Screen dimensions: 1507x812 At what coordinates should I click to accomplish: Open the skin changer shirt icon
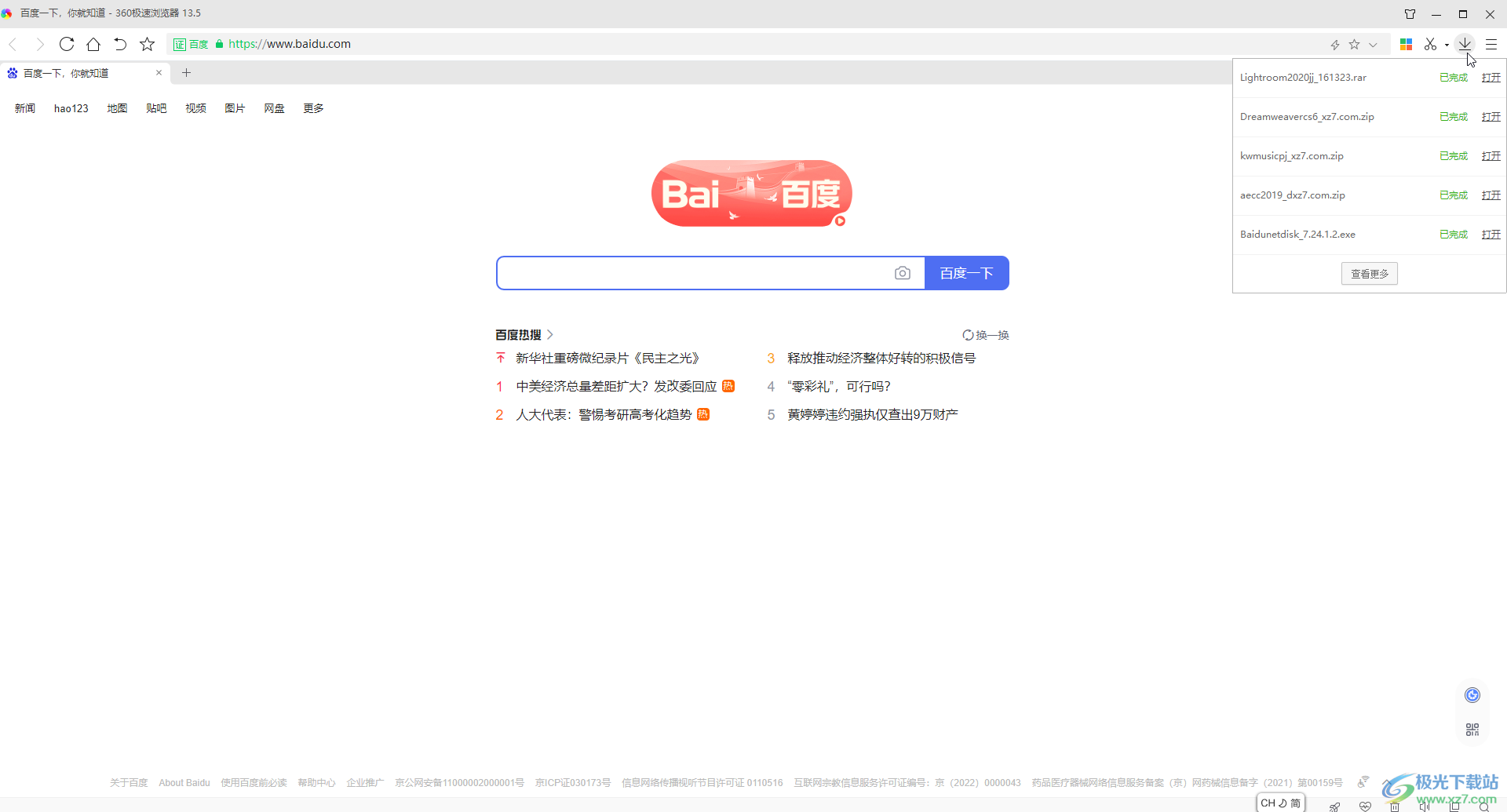pos(1410,14)
